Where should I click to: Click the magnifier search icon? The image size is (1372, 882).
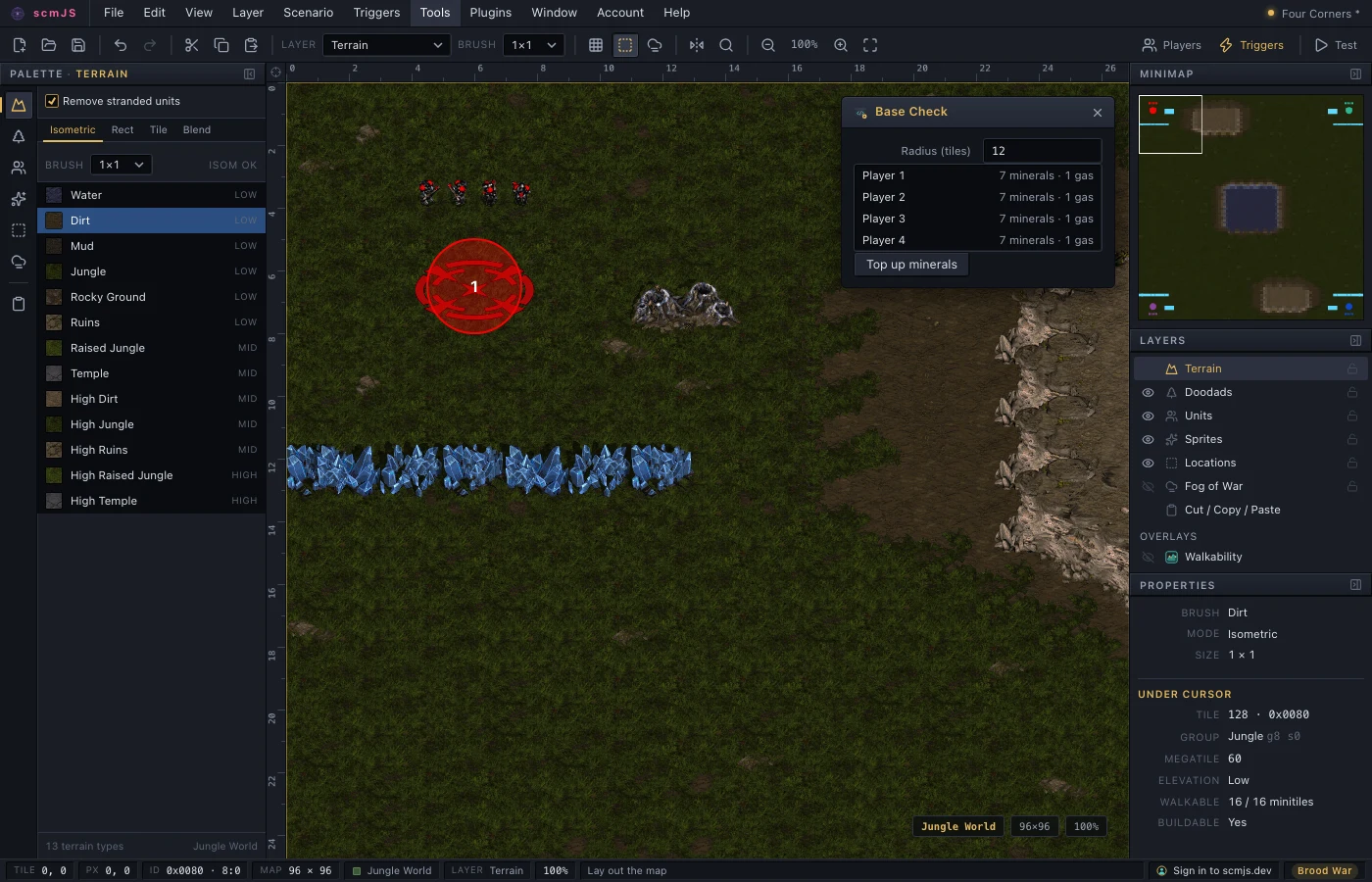pos(726,45)
